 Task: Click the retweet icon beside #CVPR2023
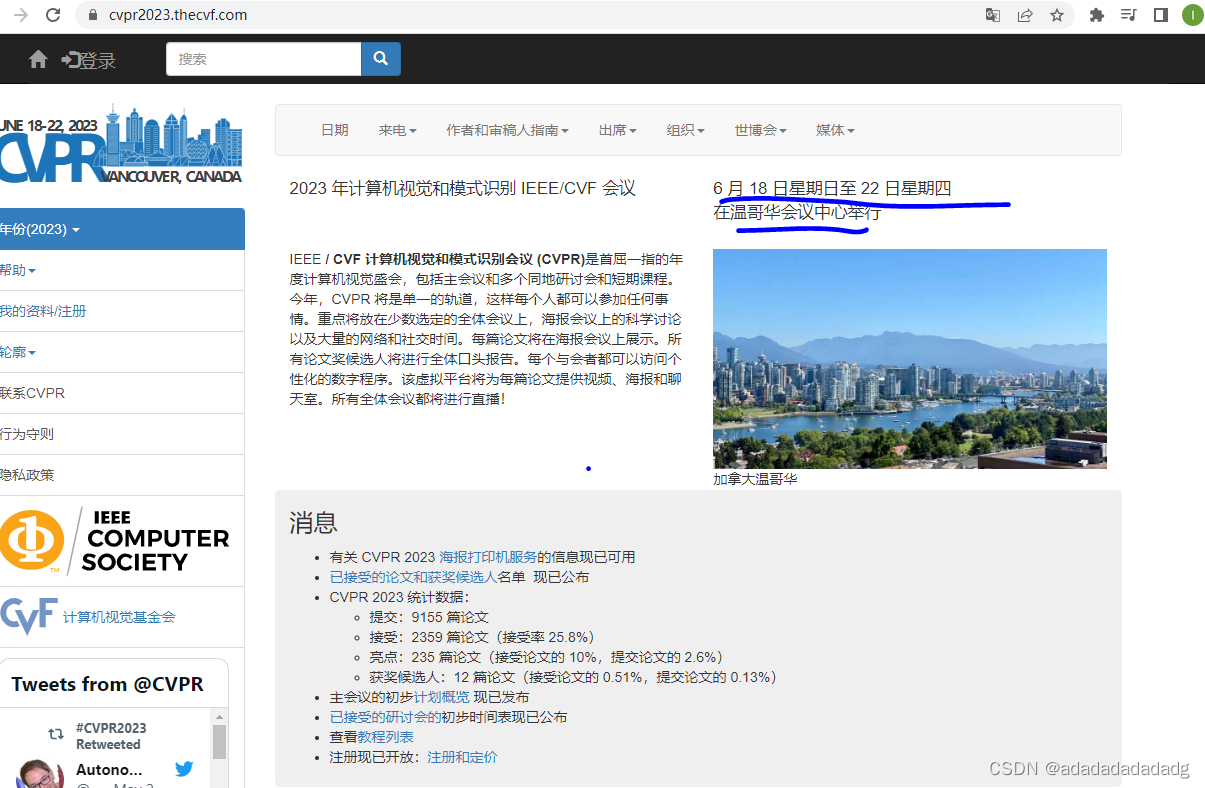click(x=56, y=734)
